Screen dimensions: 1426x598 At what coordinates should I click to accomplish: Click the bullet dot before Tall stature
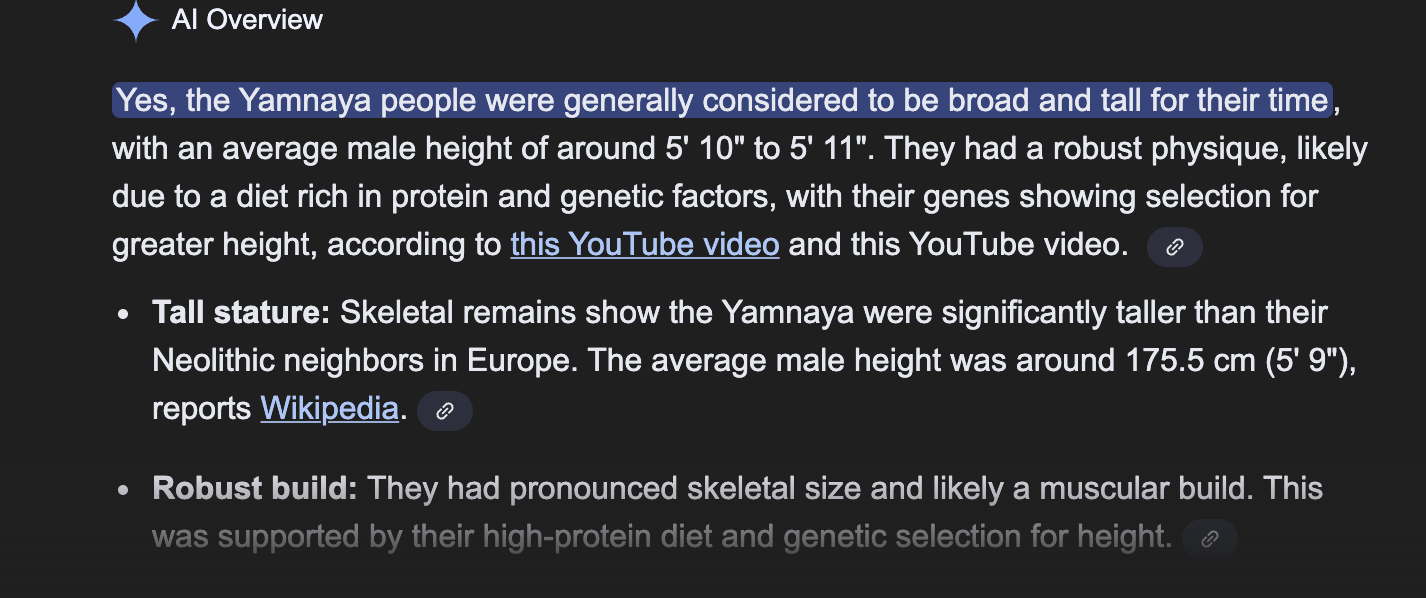click(124, 314)
